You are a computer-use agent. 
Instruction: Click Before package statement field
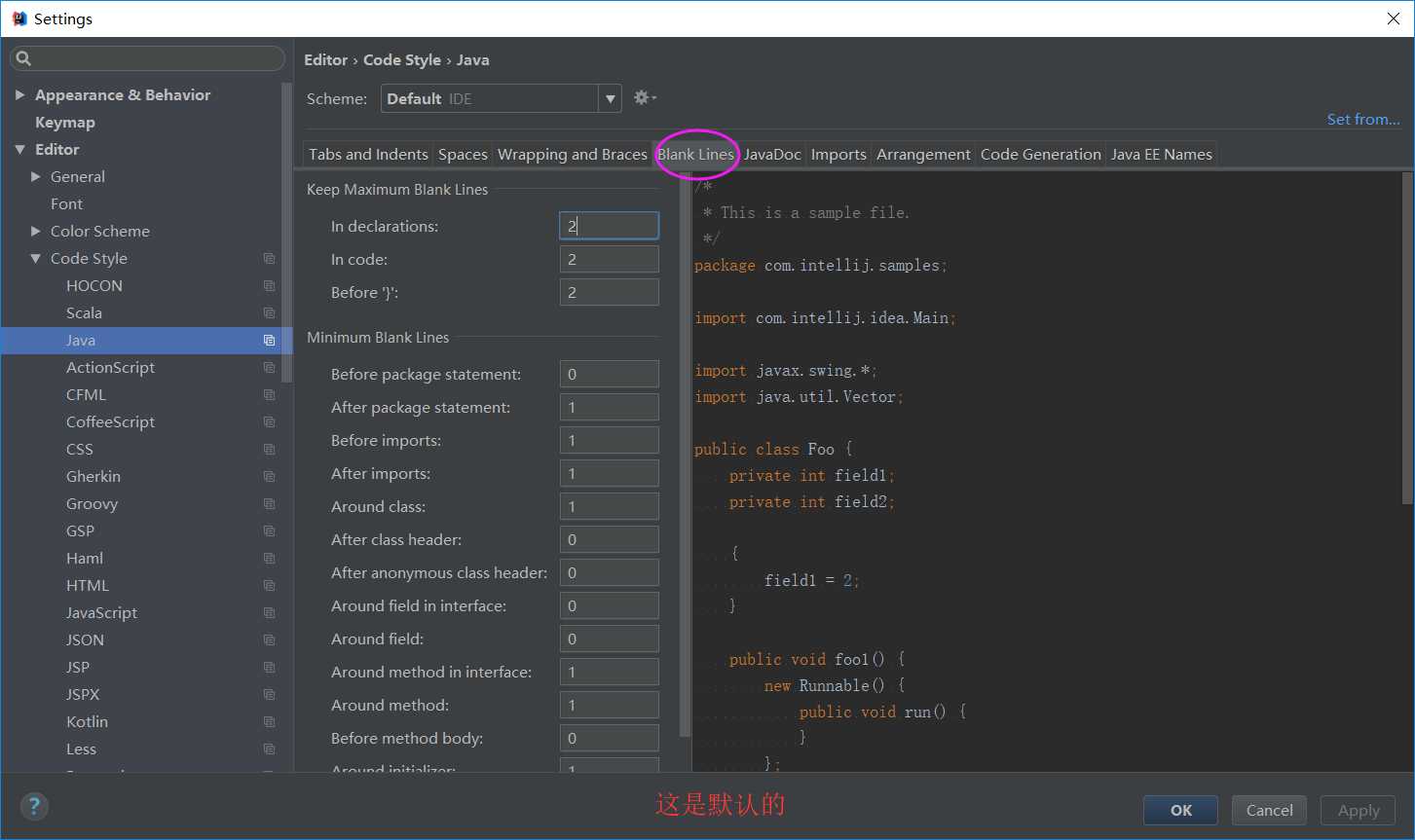[x=610, y=374]
